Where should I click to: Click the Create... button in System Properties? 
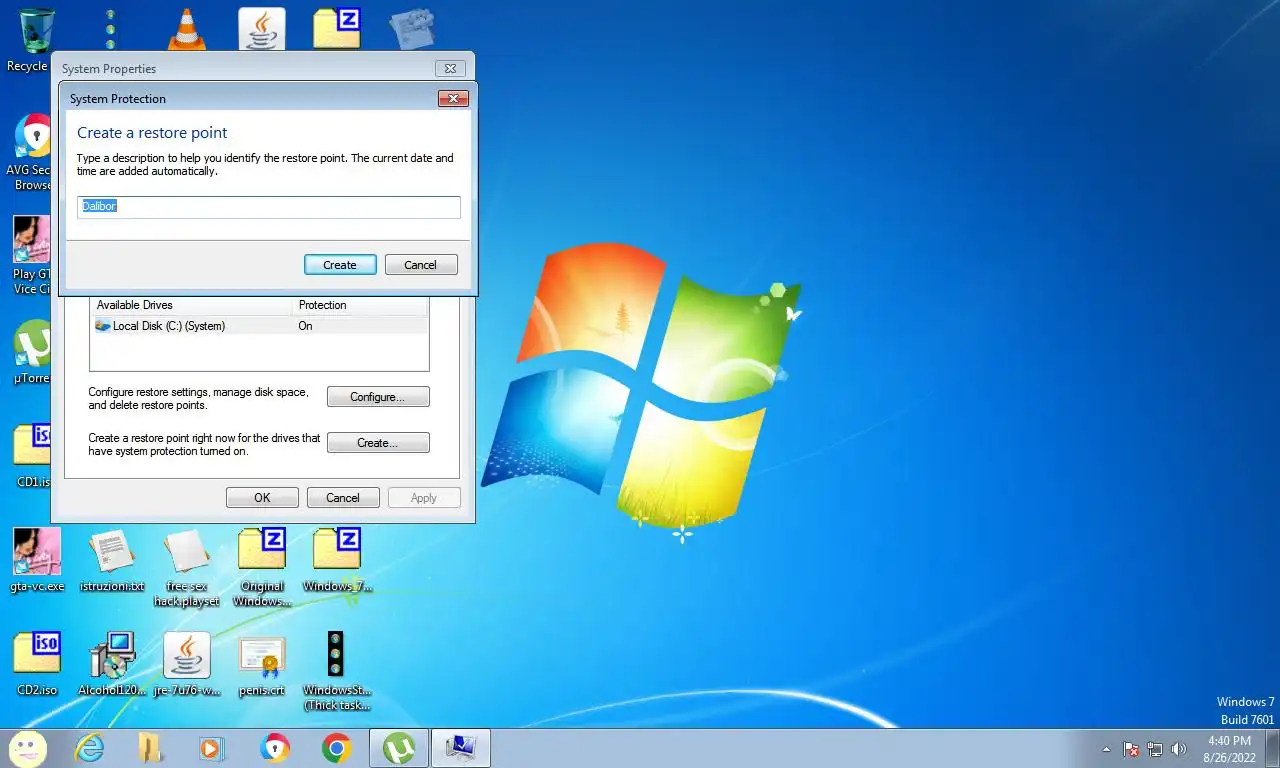point(378,443)
